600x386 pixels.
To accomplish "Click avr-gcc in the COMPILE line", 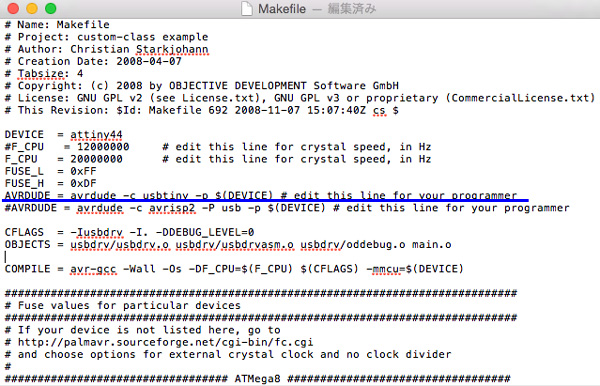I will point(93,269).
